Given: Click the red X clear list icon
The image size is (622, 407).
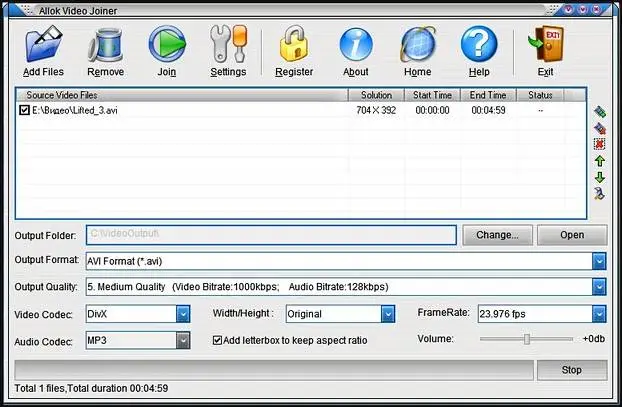Looking at the screenshot, I should (x=600, y=144).
